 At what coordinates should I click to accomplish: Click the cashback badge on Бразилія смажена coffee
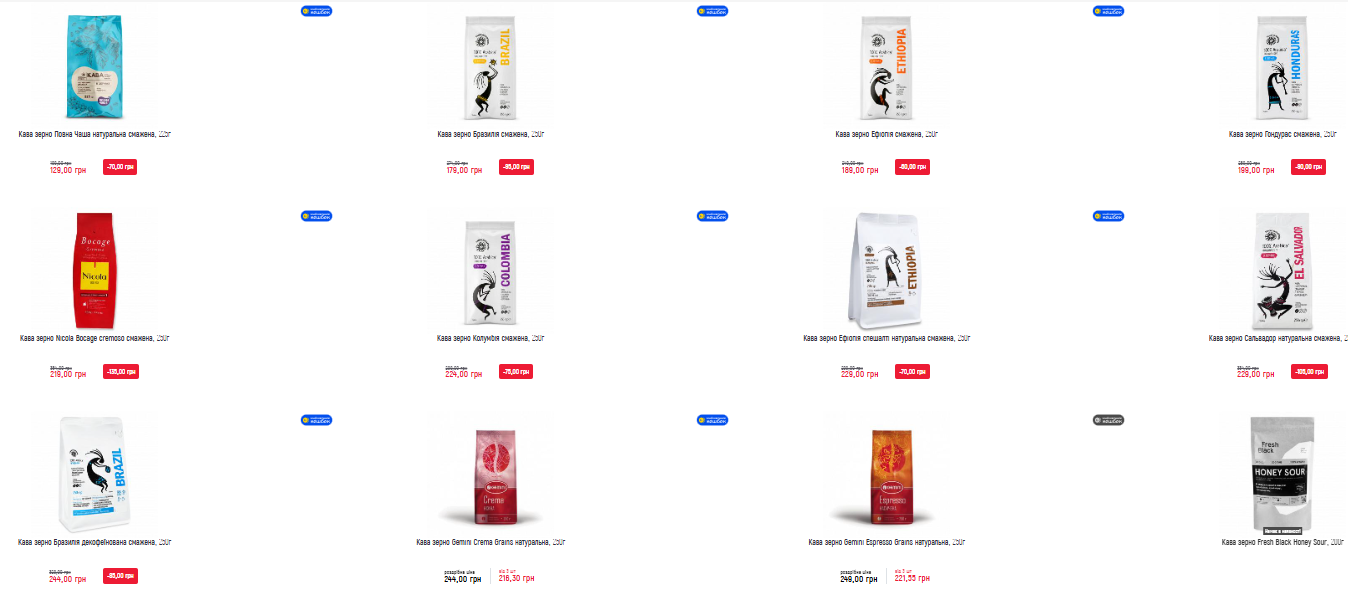712,11
